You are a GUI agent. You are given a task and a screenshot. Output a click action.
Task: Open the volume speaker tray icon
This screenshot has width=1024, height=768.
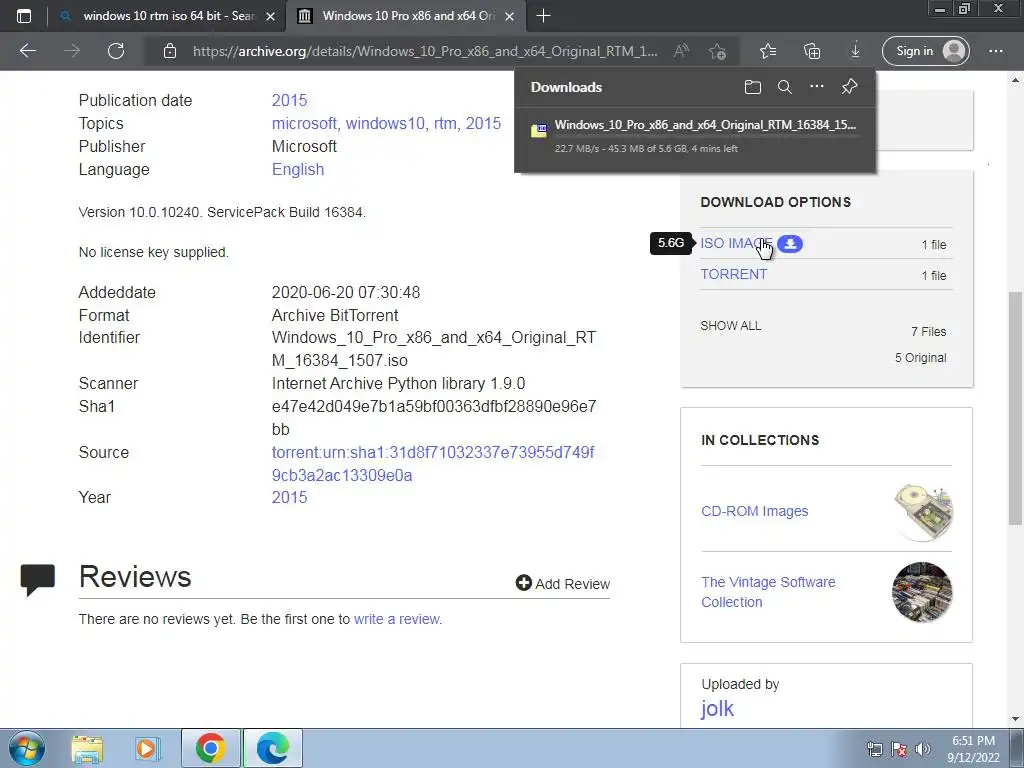tap(923, 749)
